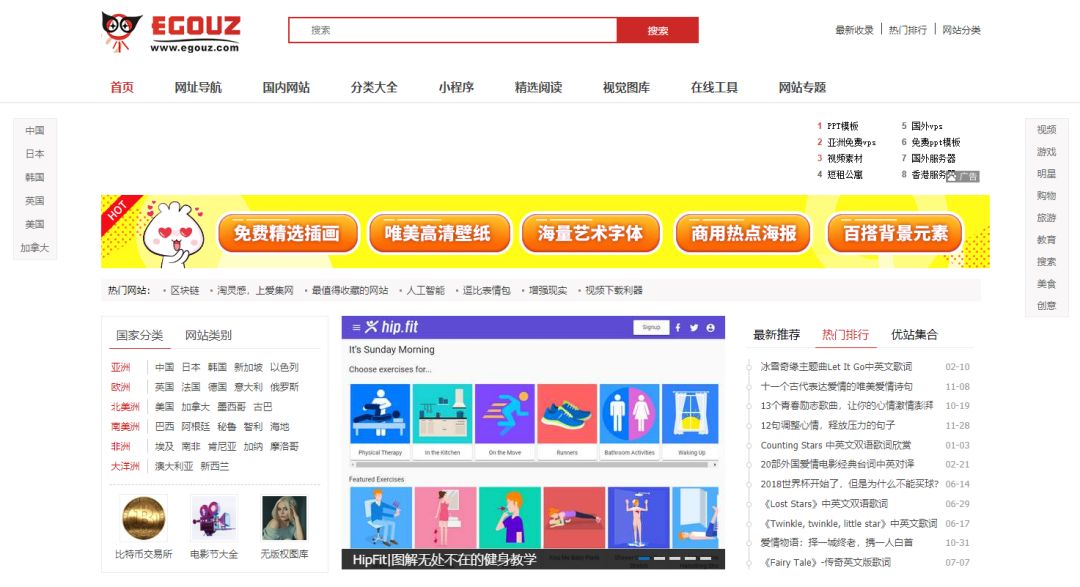The width and height of the screenshot is (1080, 587).
Task: Click the Twitter icon on hip.fit header
Action: tap(693, 327)
